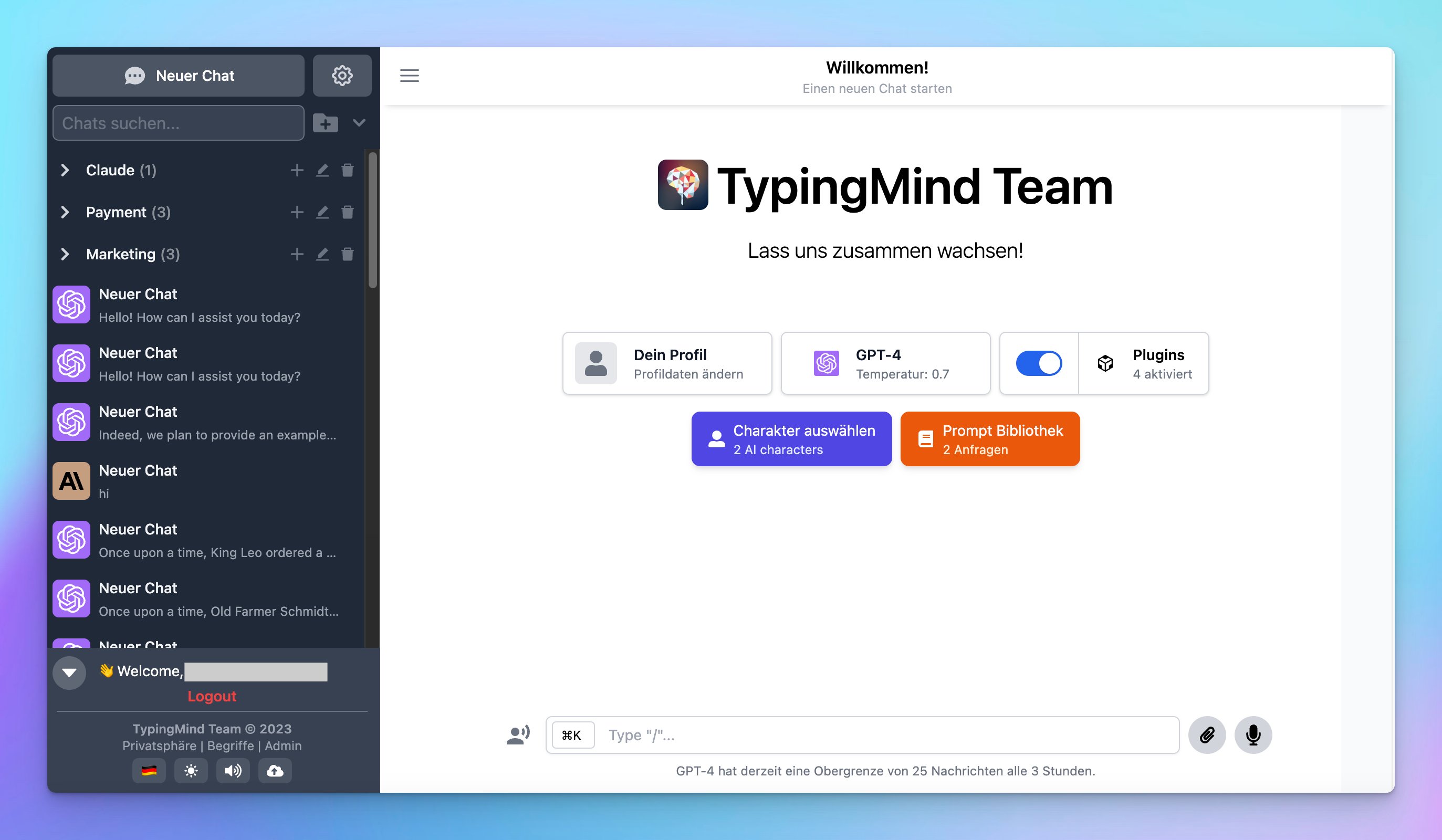The width and height of the screenshot is (1442, 840).
Task: Open settings with the gear icon
Action: pos(342,76)
